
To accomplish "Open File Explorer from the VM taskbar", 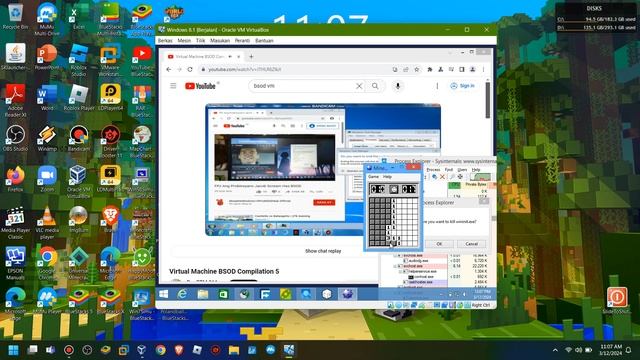I will tap(203, 294).
